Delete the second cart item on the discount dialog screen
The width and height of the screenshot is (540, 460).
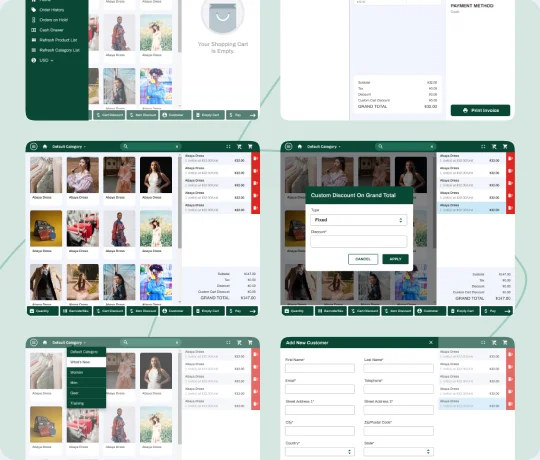click(x=510, y=171)
